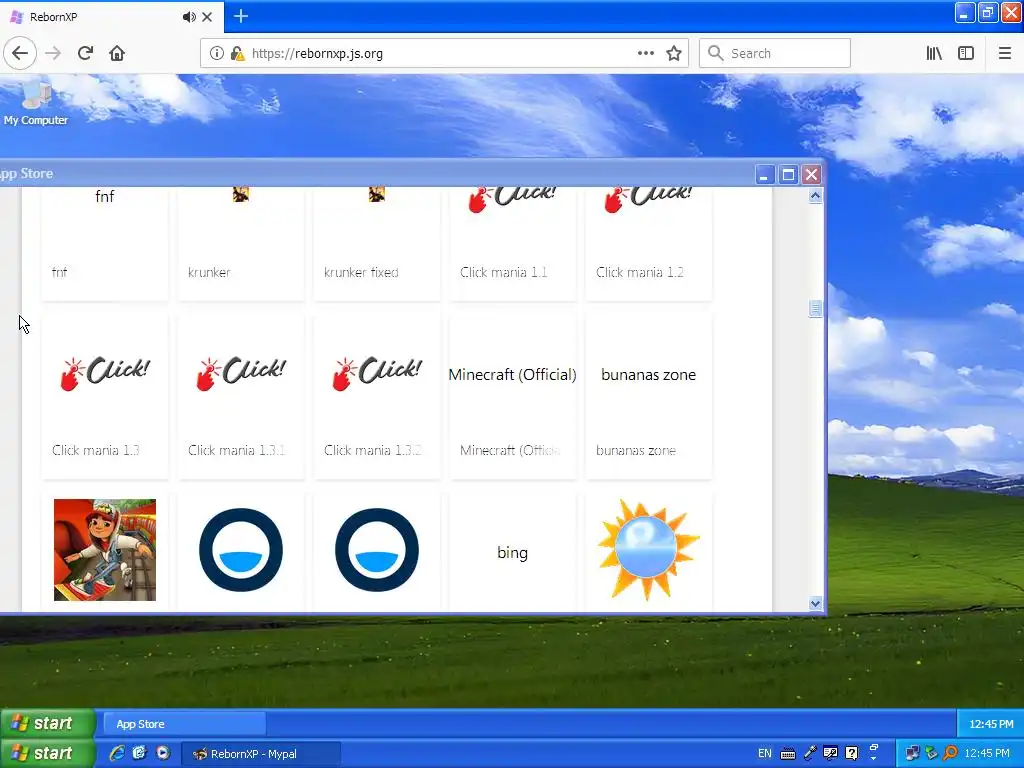Open the Subway Surfers game thumbnail

104,550
